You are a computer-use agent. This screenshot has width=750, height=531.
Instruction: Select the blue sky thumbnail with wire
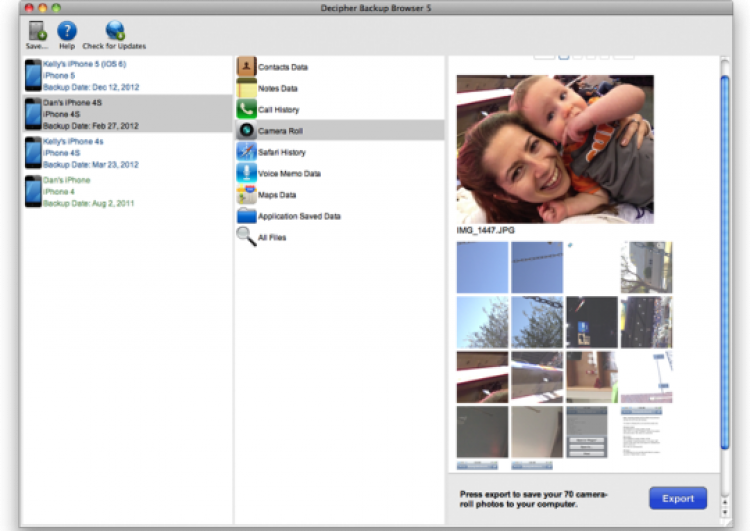pos(537,267)
